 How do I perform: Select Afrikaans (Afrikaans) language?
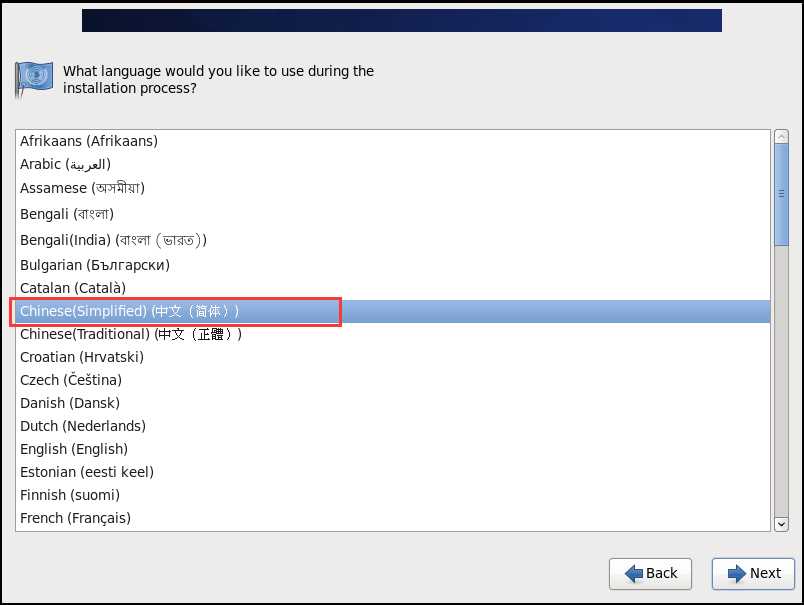click(x=393, y=141)
